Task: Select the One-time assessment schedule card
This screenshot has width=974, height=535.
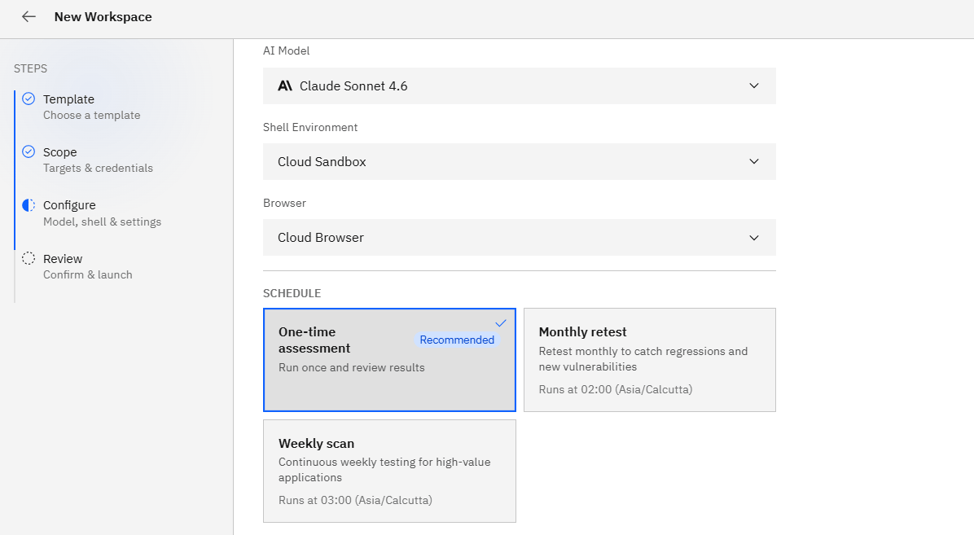Action: (389, 360)
